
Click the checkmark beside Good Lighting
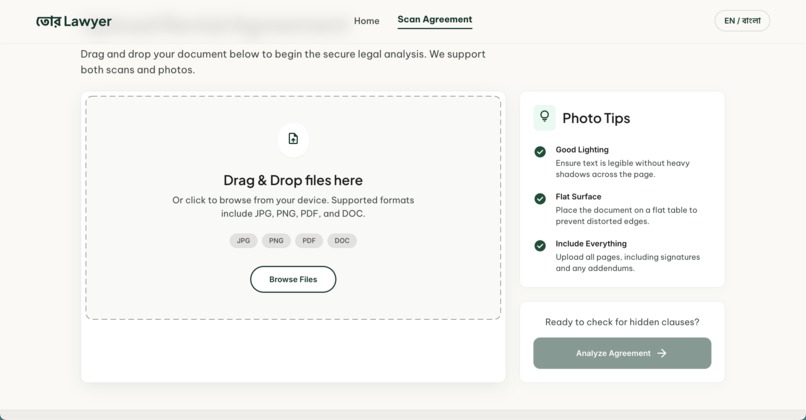(x=540, y=152)
